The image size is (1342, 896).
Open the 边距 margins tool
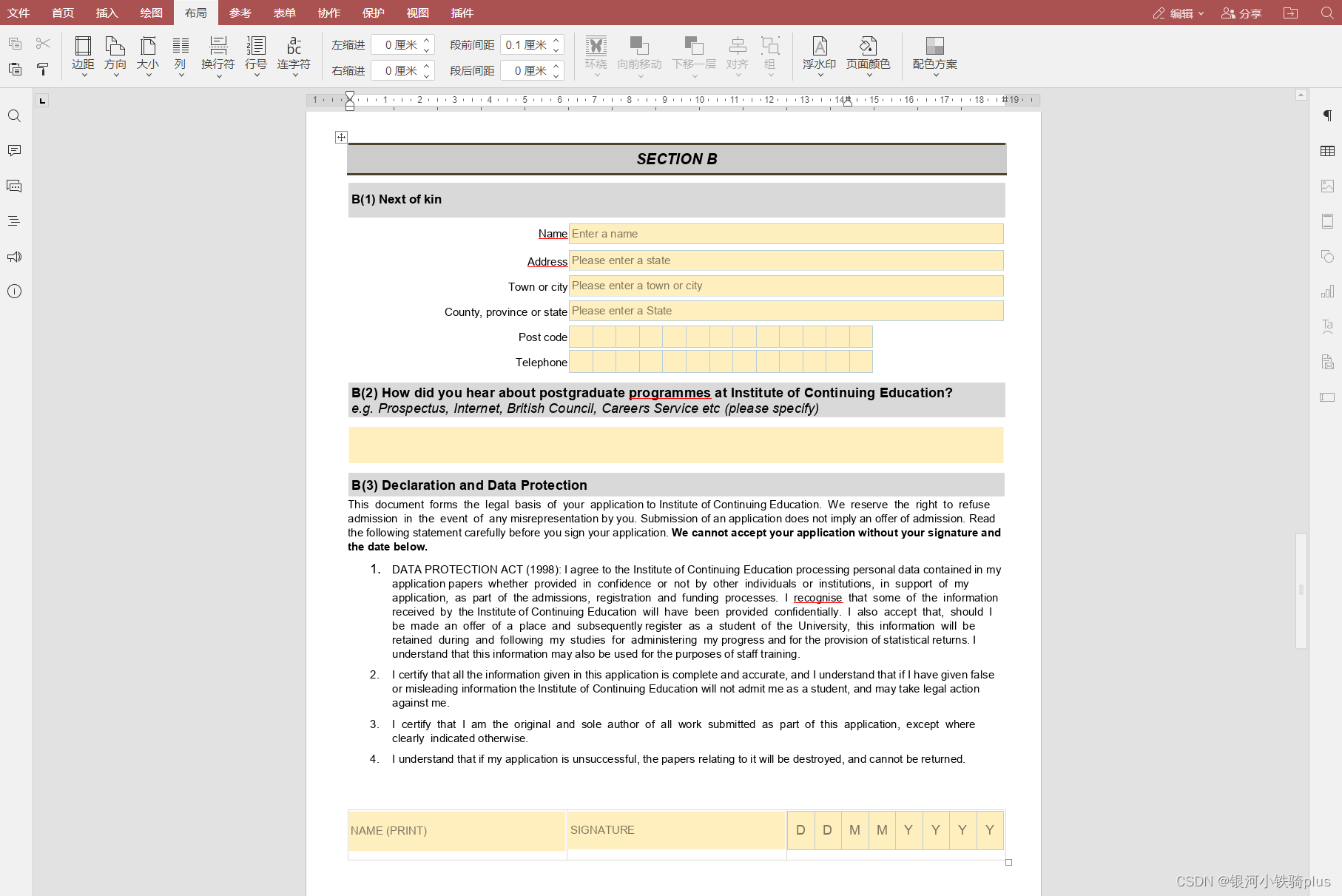click(x=83, y=55)
